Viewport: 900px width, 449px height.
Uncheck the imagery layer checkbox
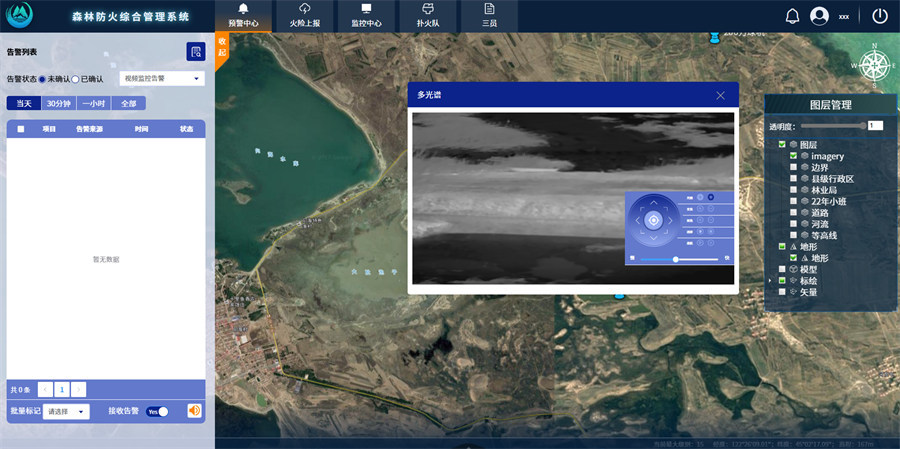[x=793, y=156]
